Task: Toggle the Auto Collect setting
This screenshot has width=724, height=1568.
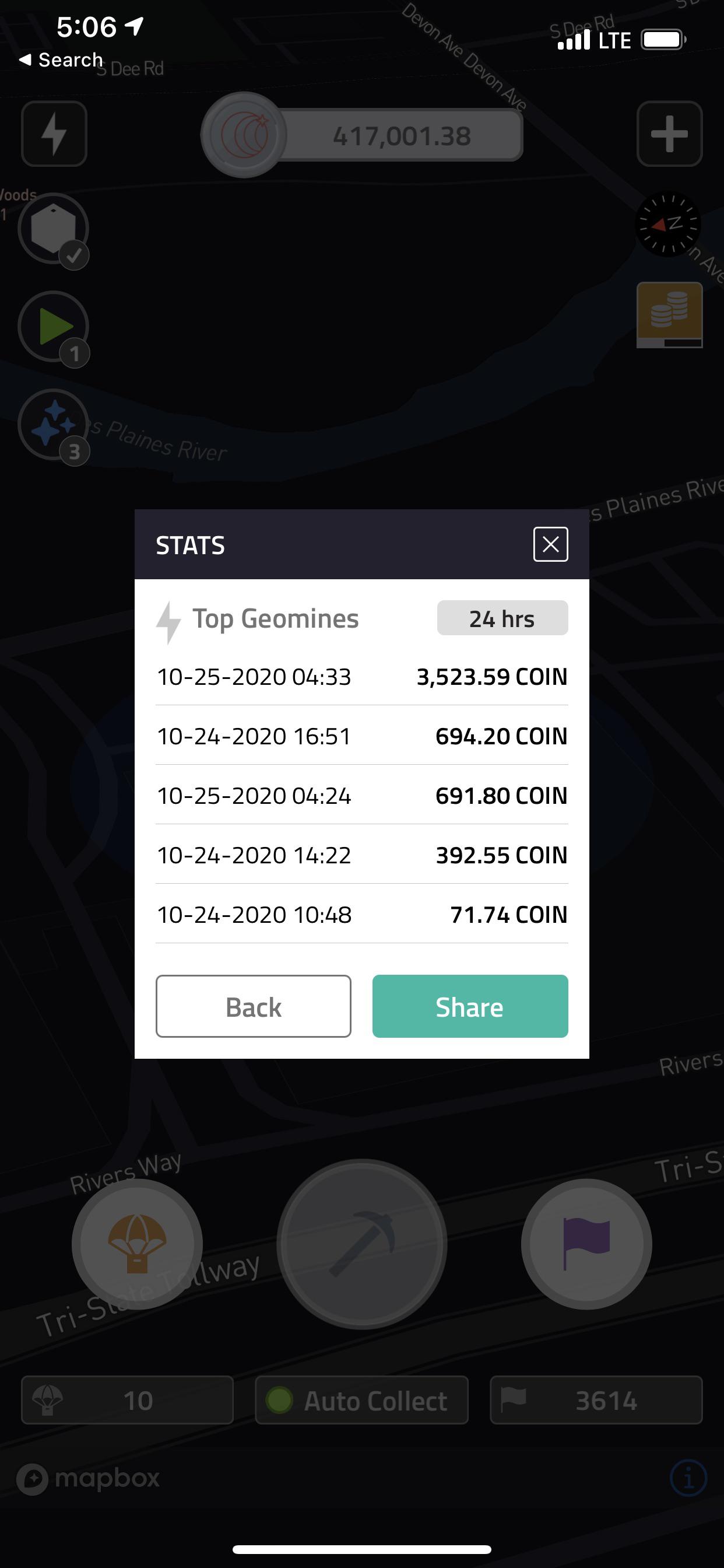Action: tap(361, 1400)
